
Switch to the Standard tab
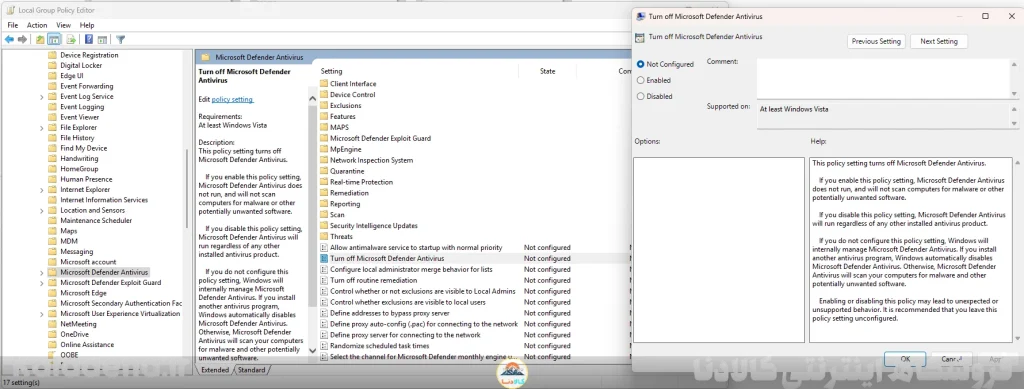251,370
